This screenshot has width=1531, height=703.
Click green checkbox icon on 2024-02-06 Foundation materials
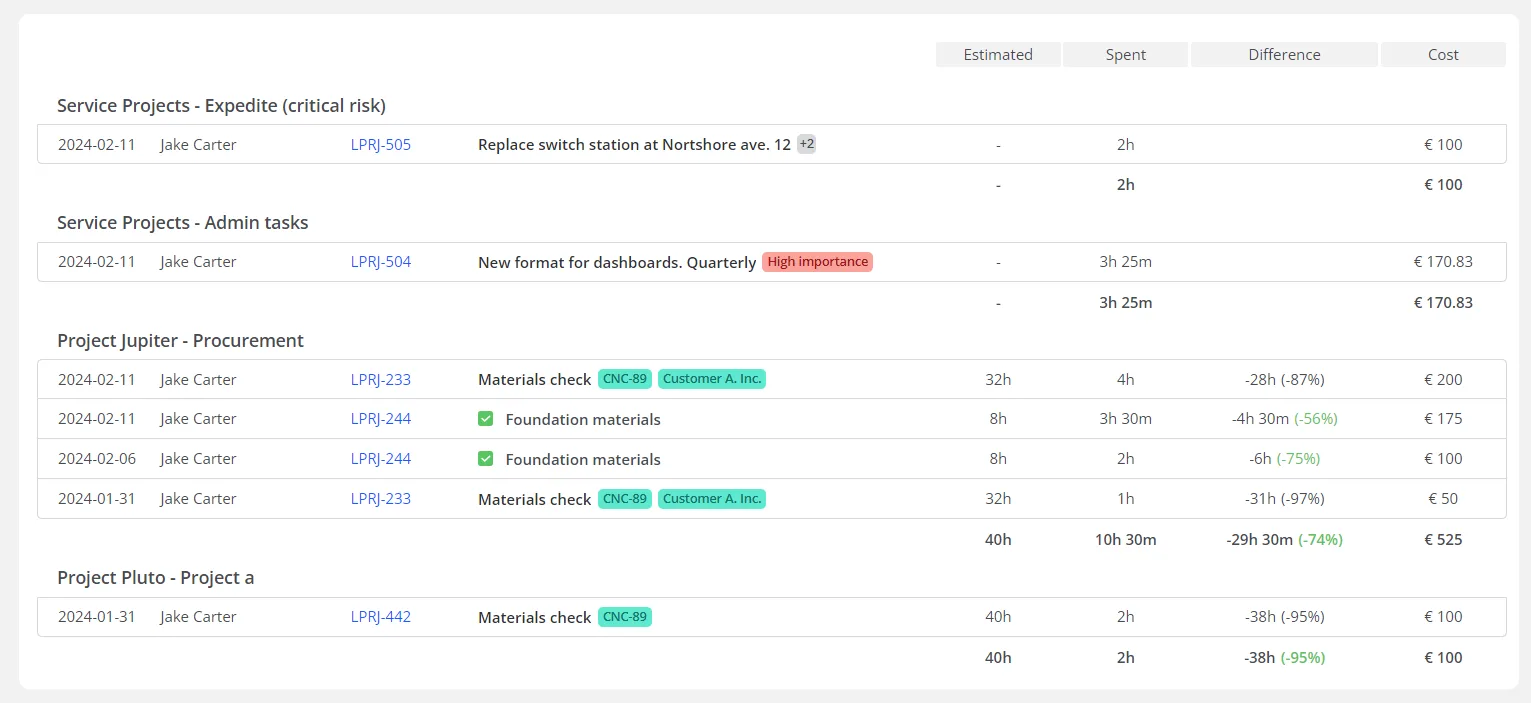[x=486, y=459]
